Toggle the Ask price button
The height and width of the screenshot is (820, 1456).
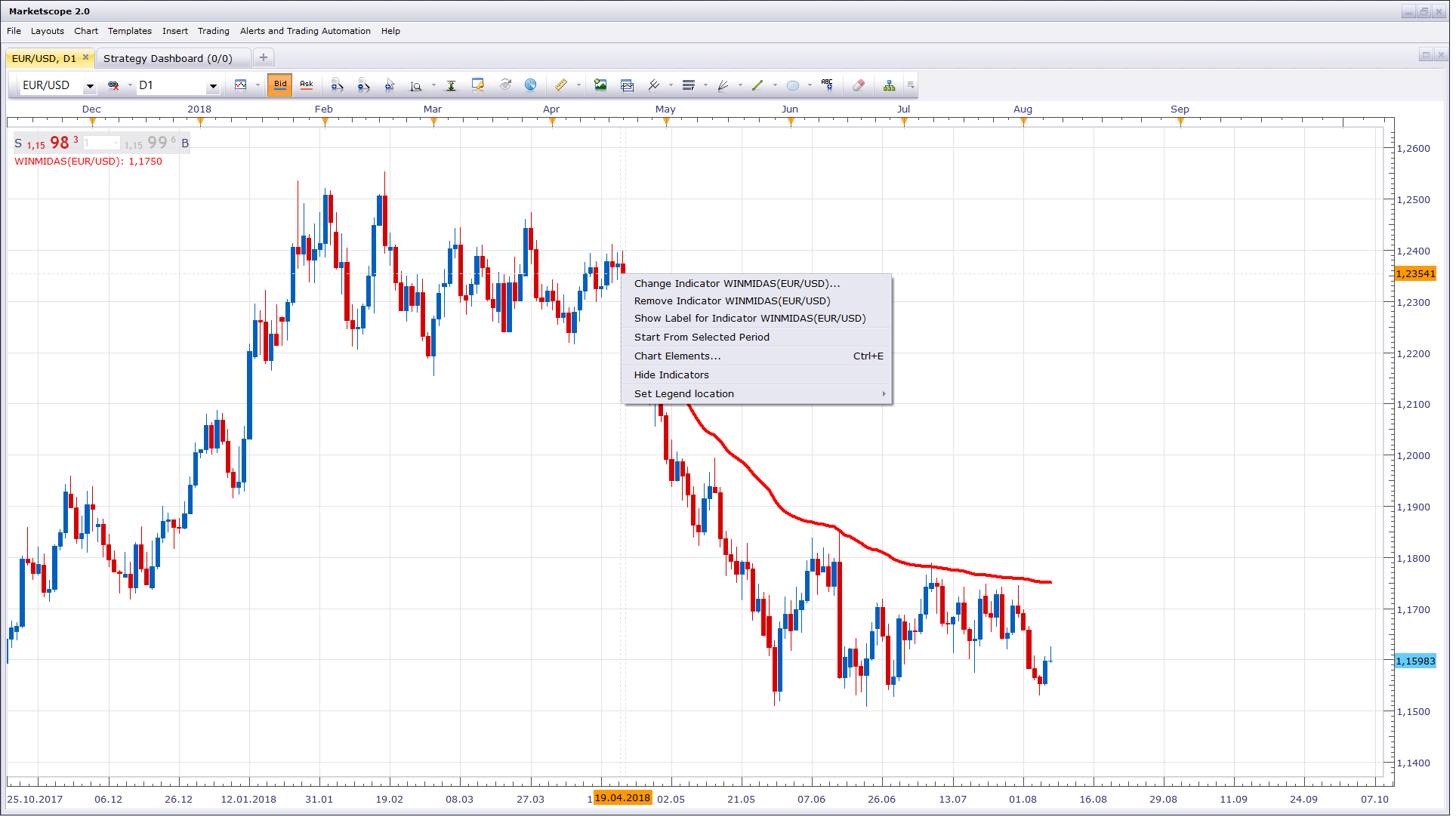(307, 85)
